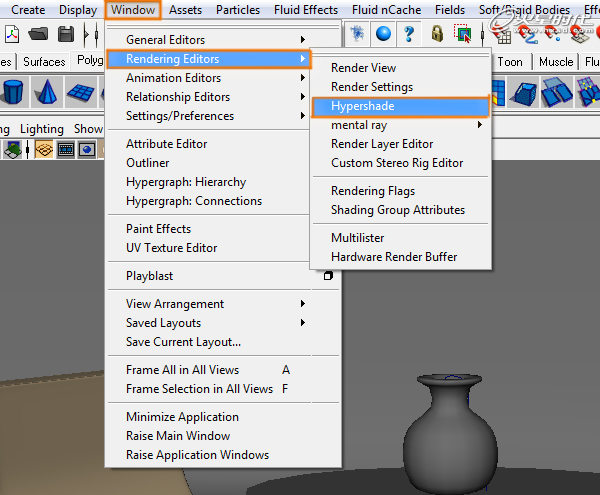Expand the Rendering Editors submenu

coord(209,59)
